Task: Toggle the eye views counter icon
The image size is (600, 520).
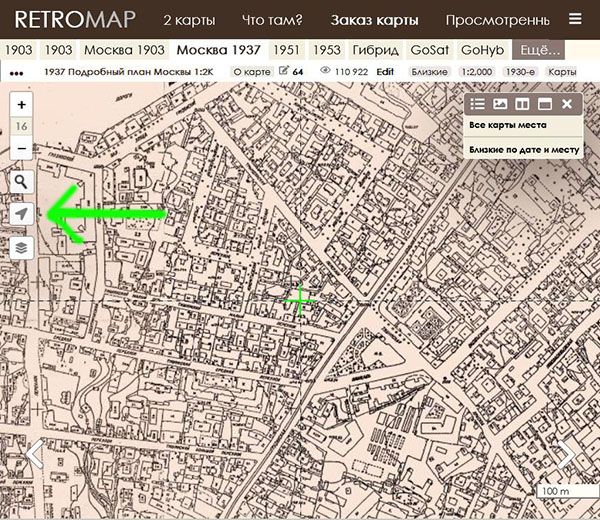Action: click(x=325, y=72)
